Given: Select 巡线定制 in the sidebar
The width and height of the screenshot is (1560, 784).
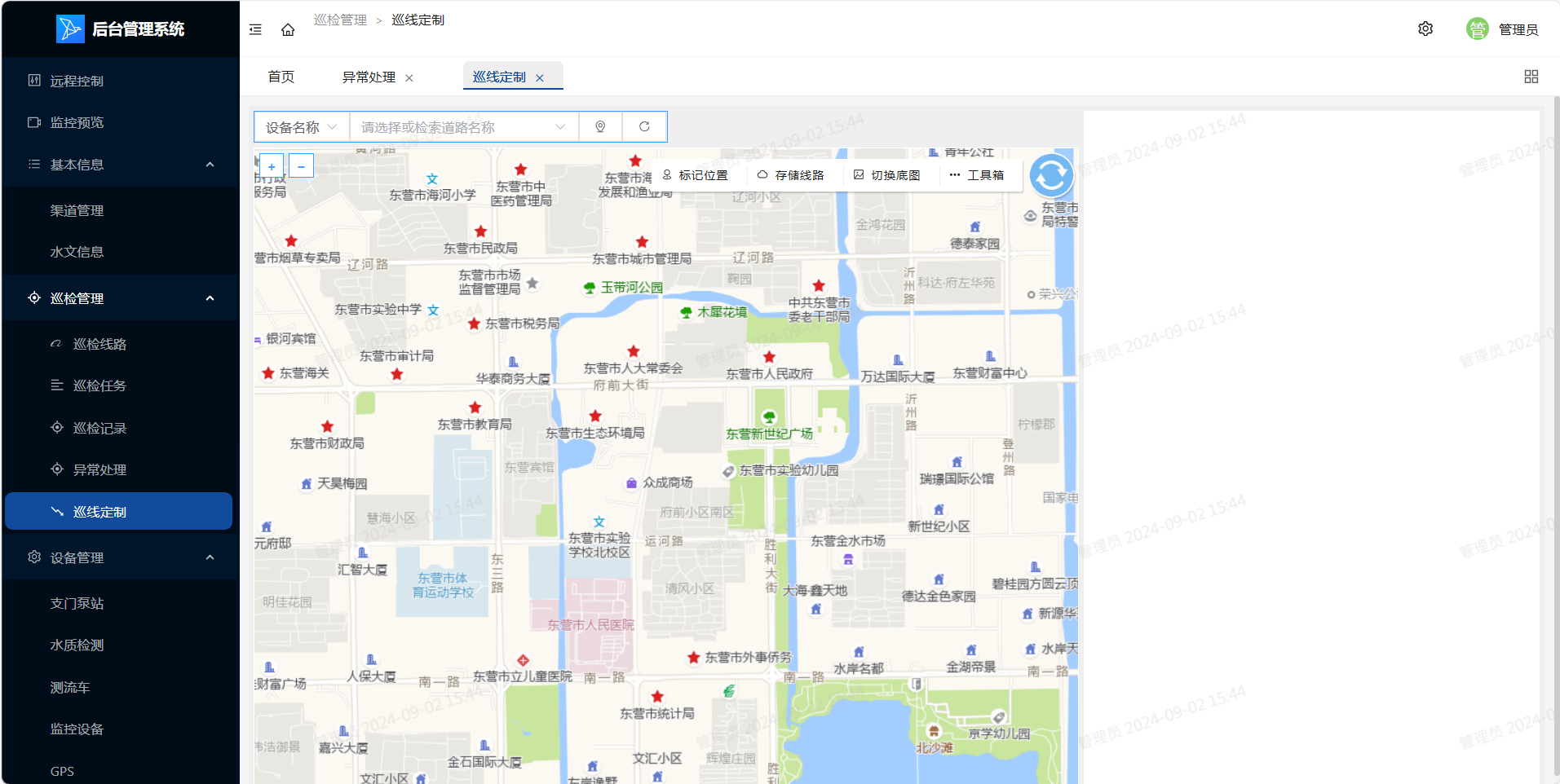Looking at the screenshot, I should pos(119,511).
